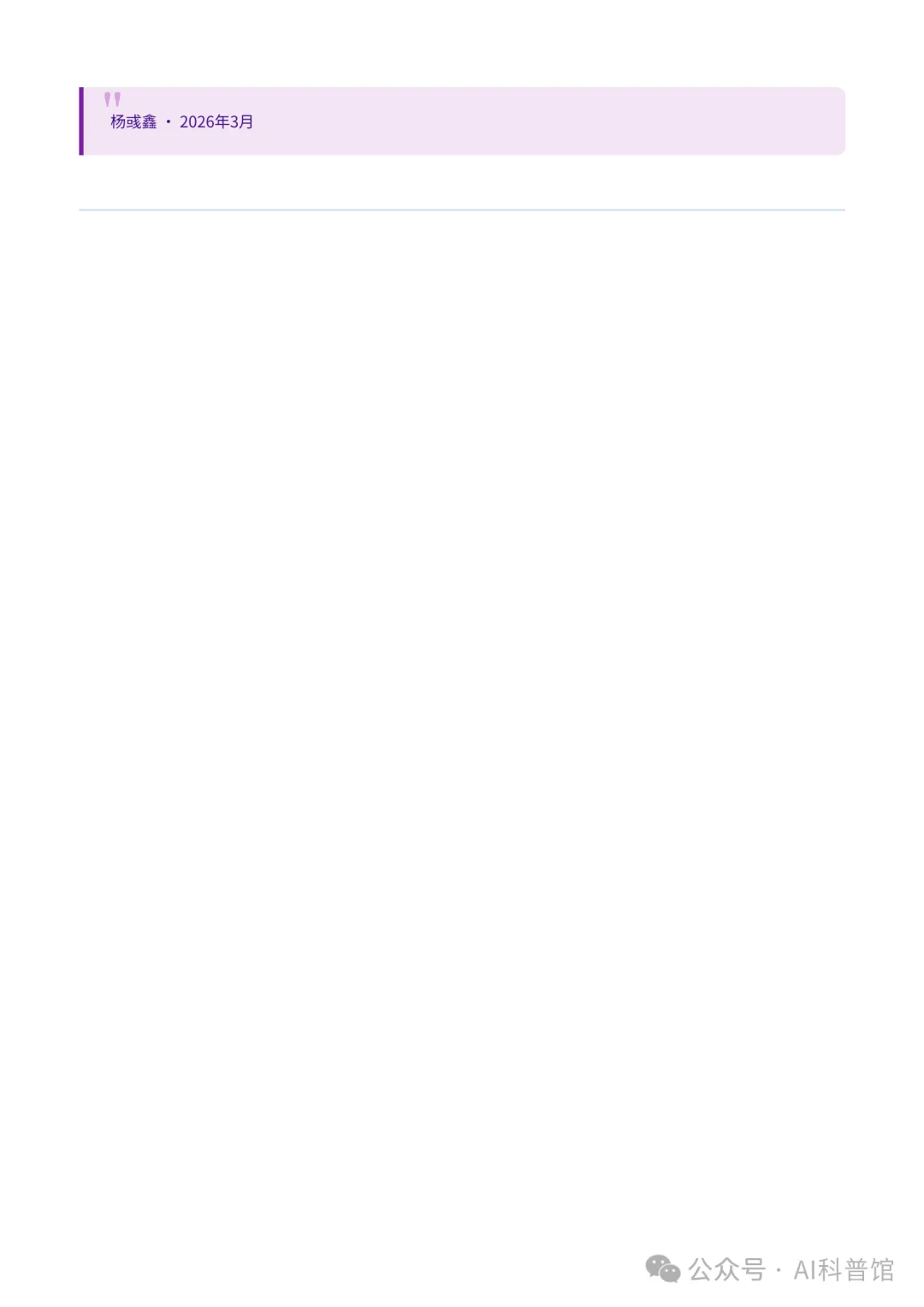Click the author name 杨彧鑫
The width and height of the screenshot is (924, 1307).
(x=133, y=122)
